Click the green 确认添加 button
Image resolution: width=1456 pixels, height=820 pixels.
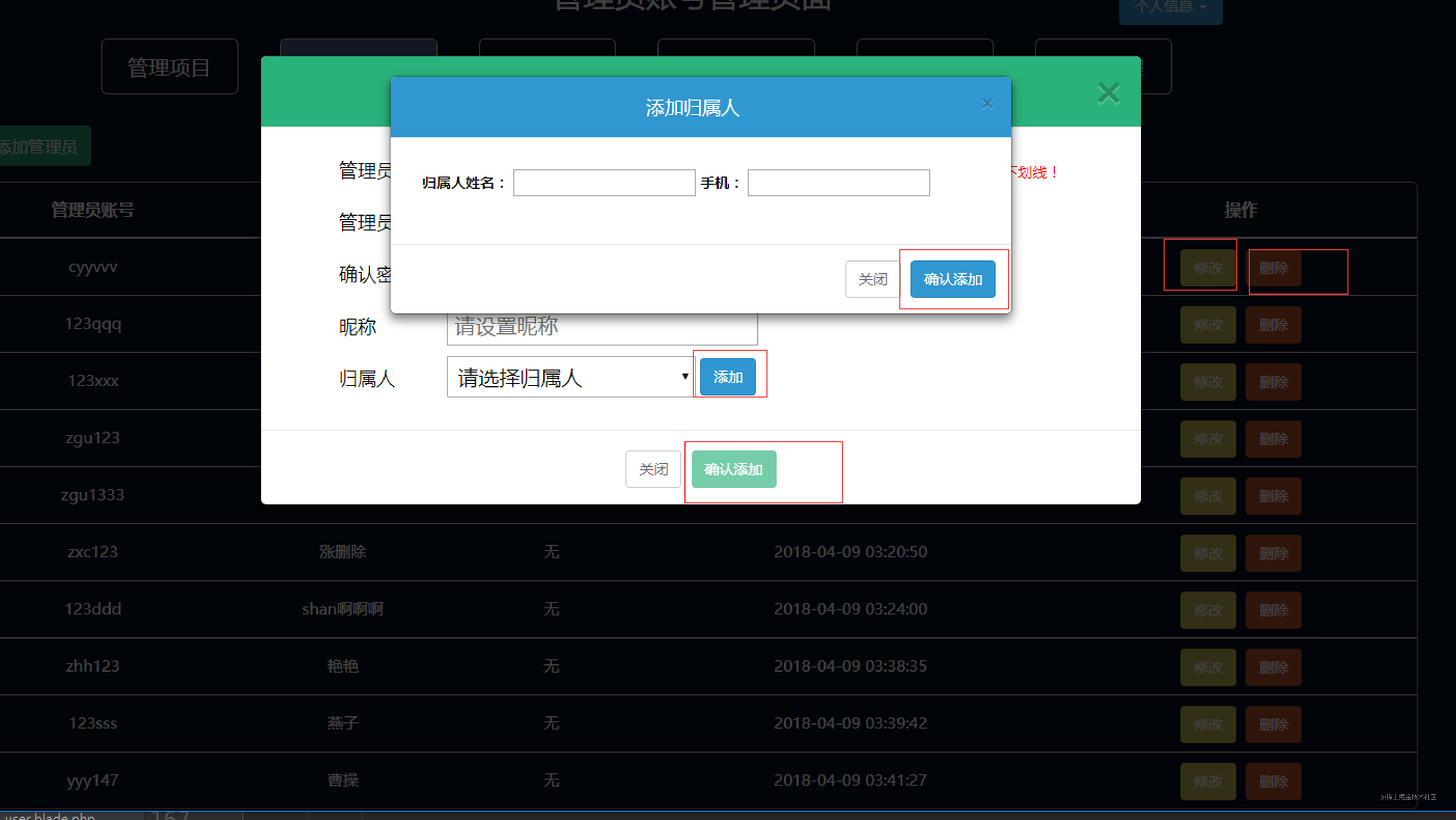coord(734,469)
